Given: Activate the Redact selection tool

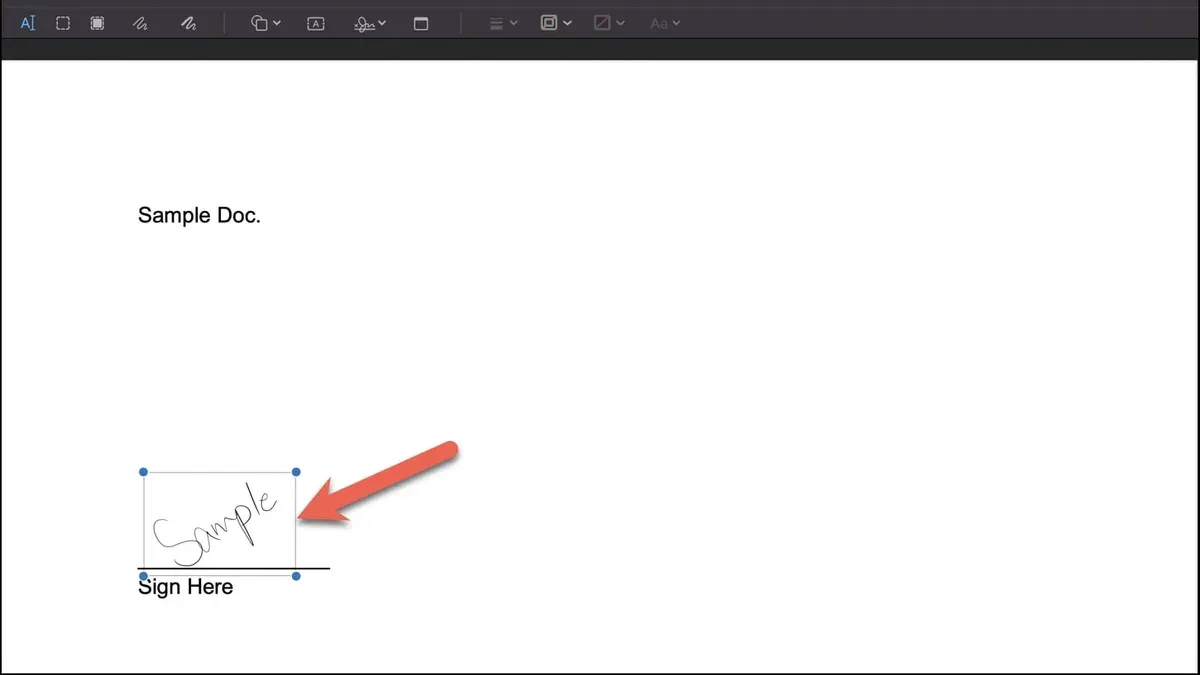Looking at the screenshot, I should coord(97,23).
